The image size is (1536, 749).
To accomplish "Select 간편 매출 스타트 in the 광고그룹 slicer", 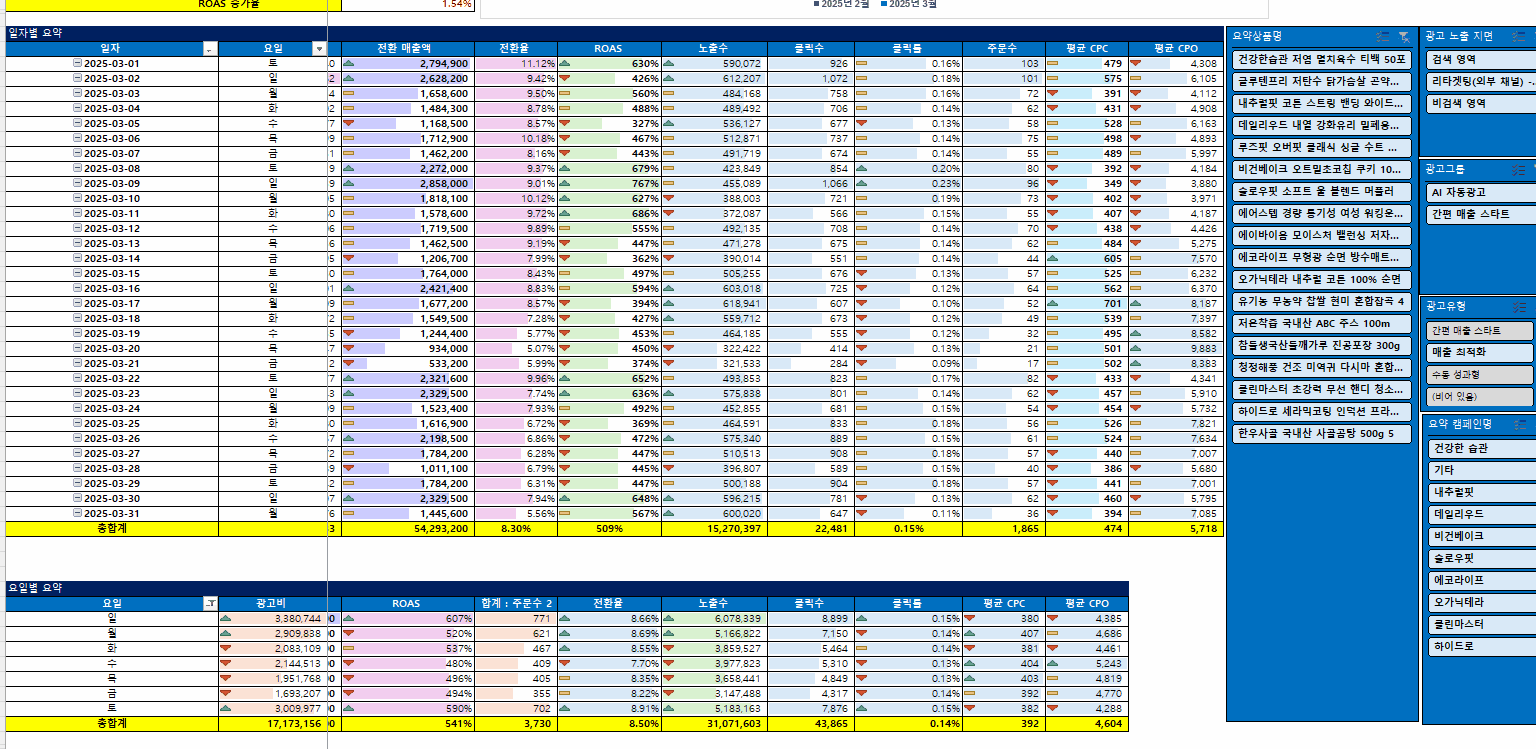I will point(1481,214).
